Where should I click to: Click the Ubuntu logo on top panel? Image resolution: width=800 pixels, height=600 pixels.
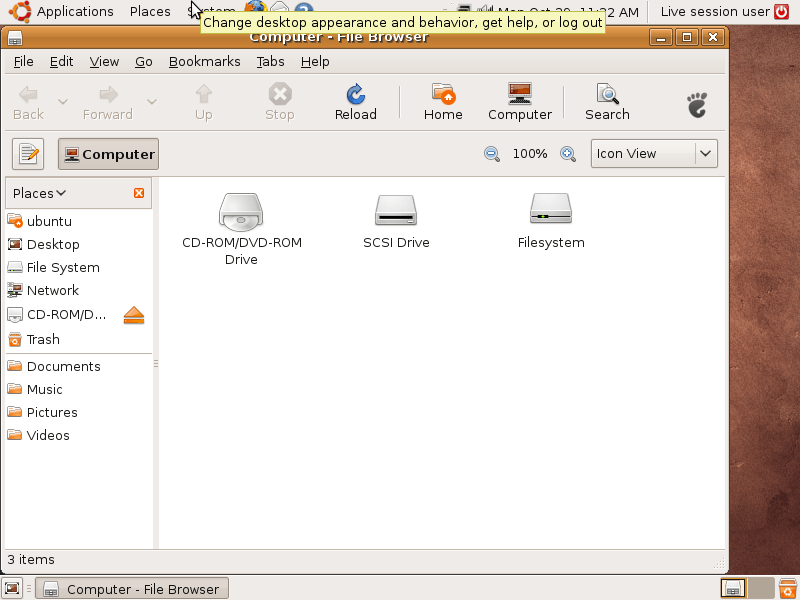click(20, 11)
